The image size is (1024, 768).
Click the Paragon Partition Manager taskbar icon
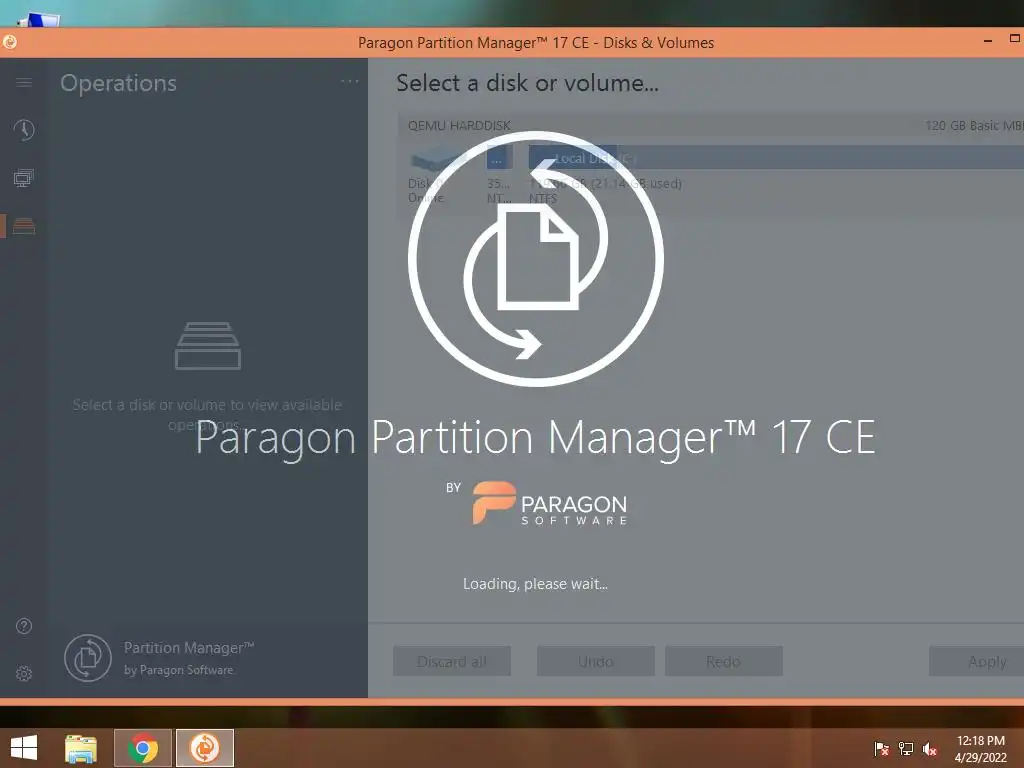click(x=205, y=748)
